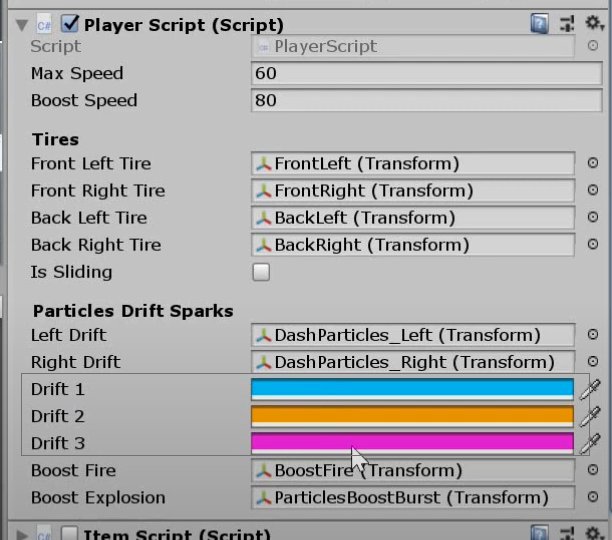The height and width of the screenshot is (540, 612).
Task: Click the FrontLeft transform axes icon
Action: 263,163
